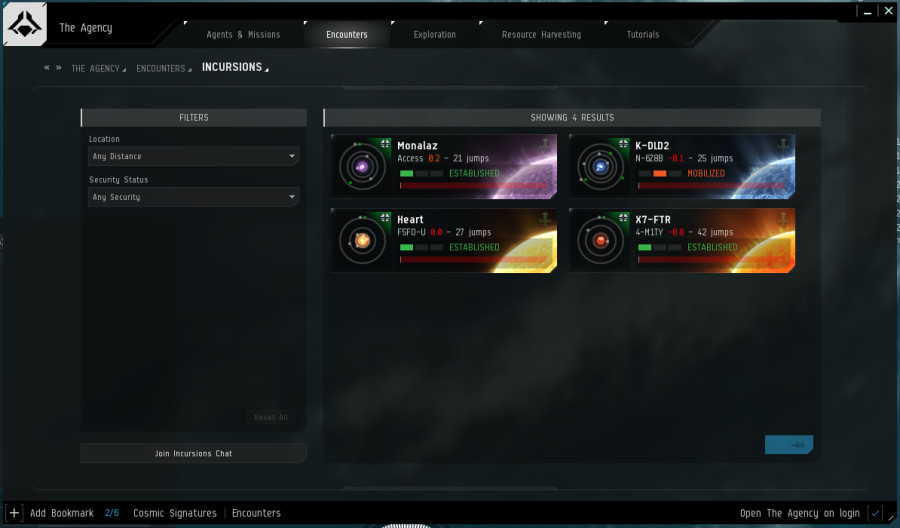Click the red influence bar on X7-FTR card
Image resolution: width=900 pixels, height=528 pixels.
point(712,259)
